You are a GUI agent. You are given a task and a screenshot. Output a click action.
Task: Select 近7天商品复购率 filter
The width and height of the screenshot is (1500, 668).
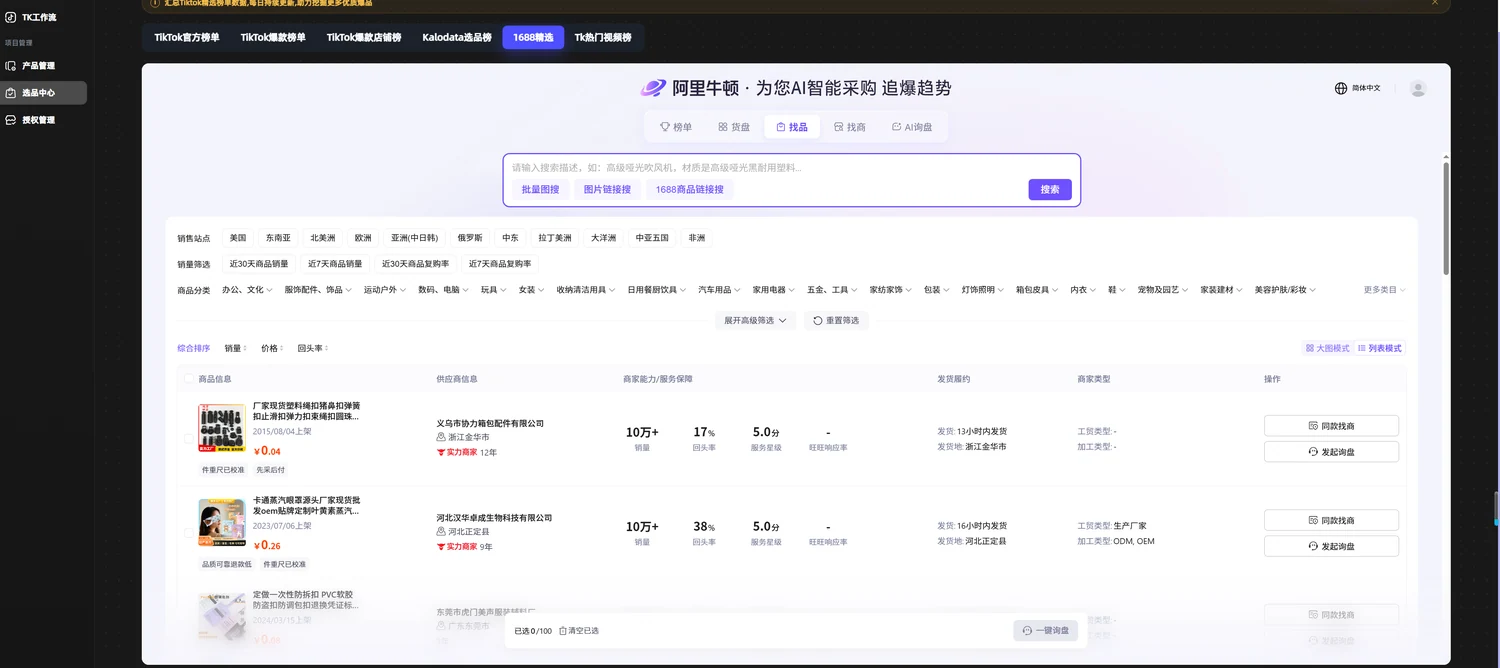500,264
